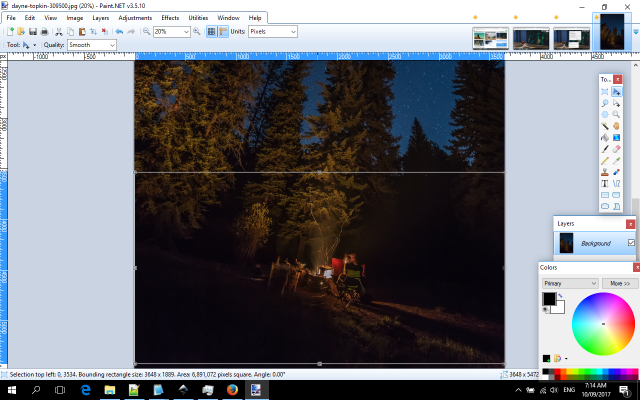Close the Tools panel

(618, 79)
